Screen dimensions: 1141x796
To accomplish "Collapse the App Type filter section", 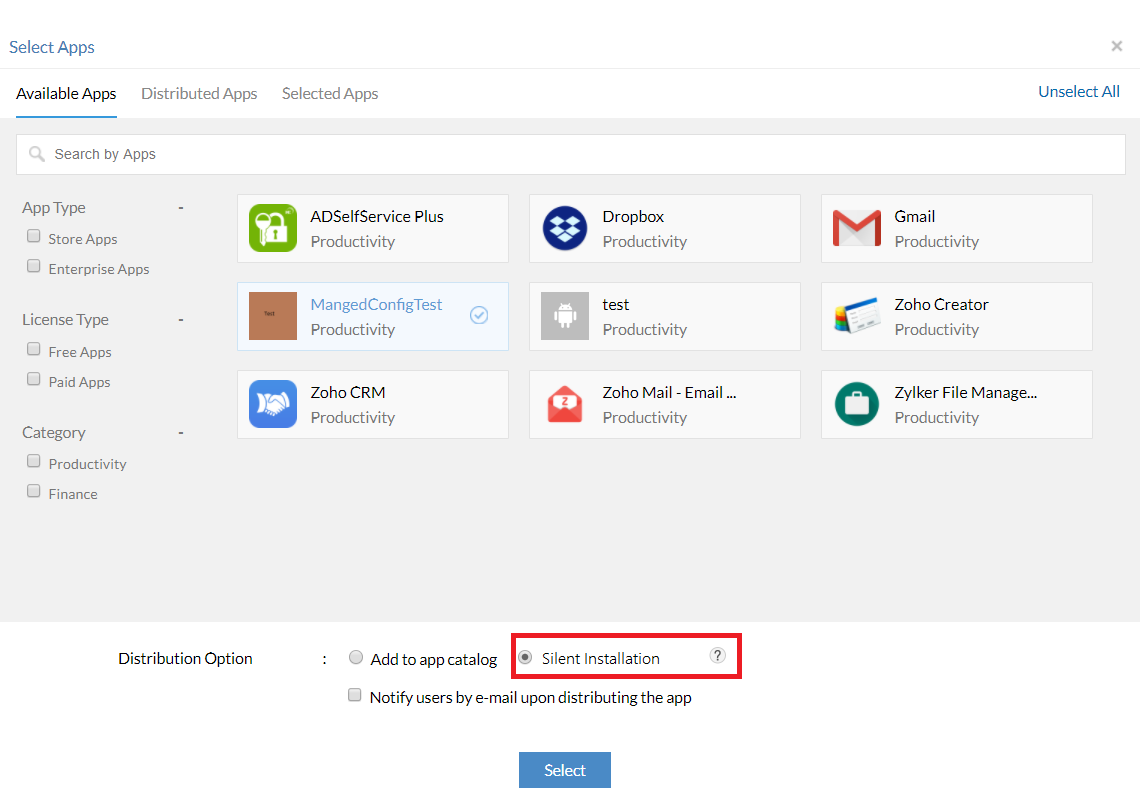I will pyautogui.click(x=181, y=208).
